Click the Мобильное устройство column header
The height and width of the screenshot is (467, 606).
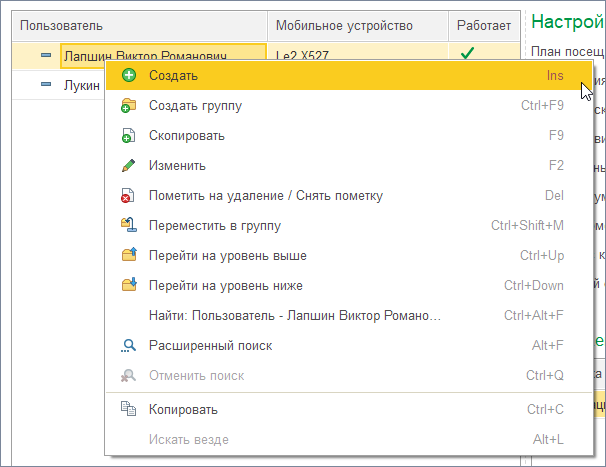pyautogui.click(x=358, y=25)
